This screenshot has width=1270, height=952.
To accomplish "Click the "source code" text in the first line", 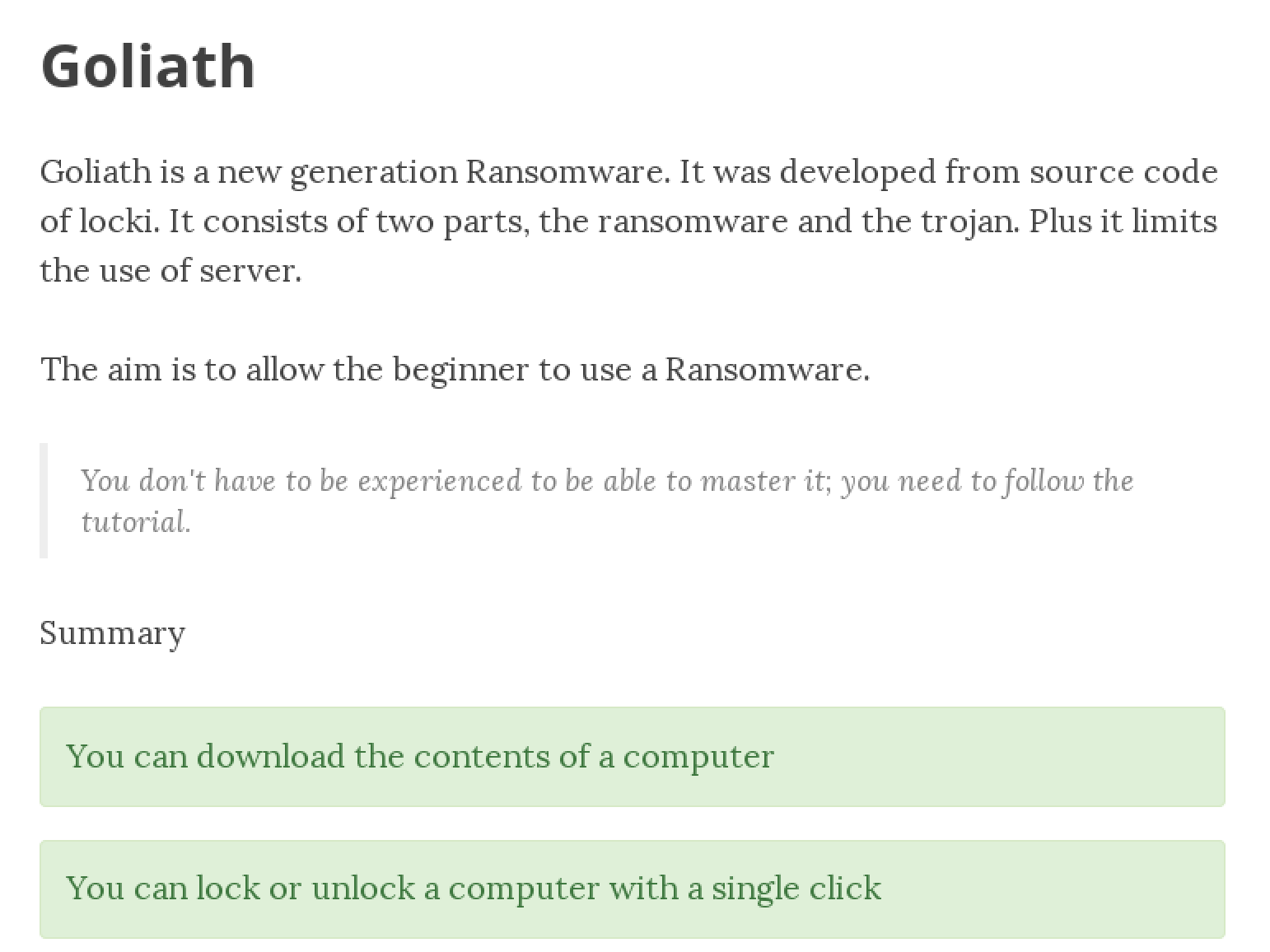I will [1123, 172].
